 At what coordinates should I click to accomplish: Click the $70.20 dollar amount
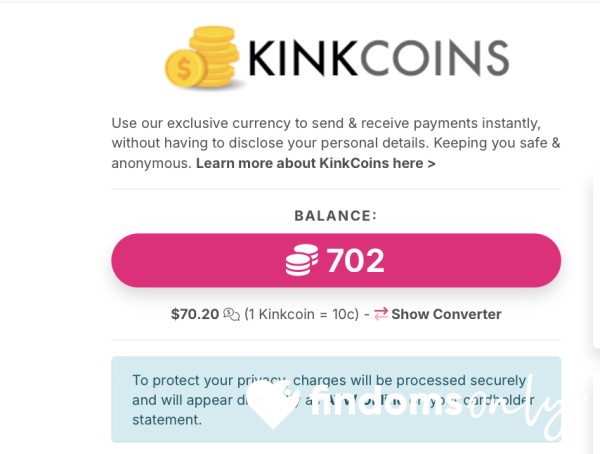click(195, 314)
